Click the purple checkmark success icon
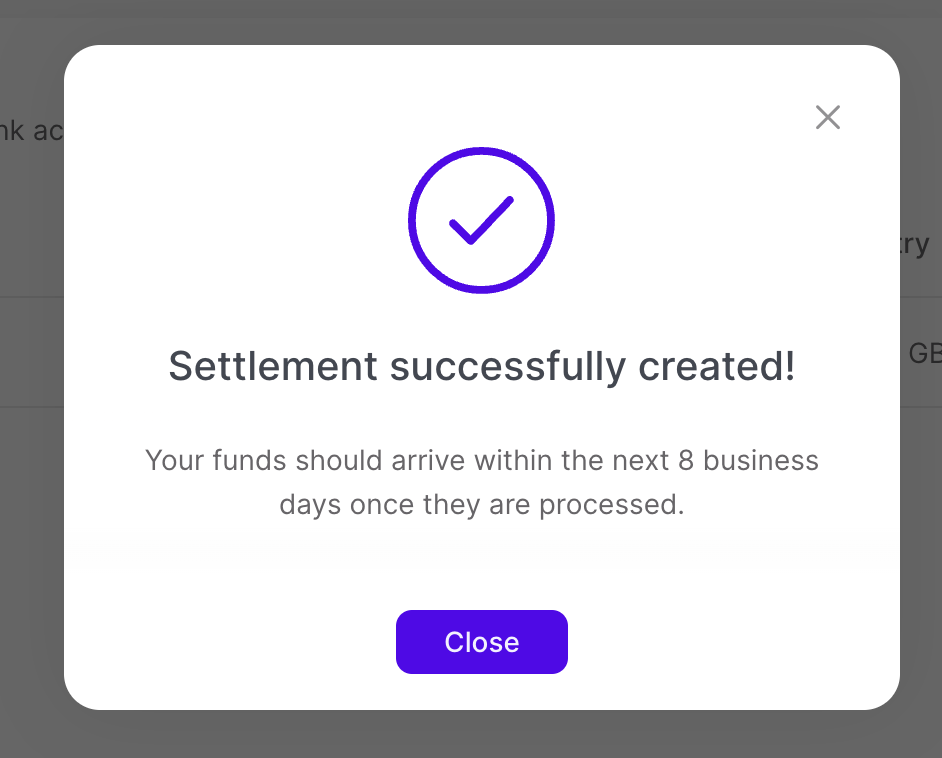Image resolution: width=942 pixels, height=758 pixels. (481, 221)
